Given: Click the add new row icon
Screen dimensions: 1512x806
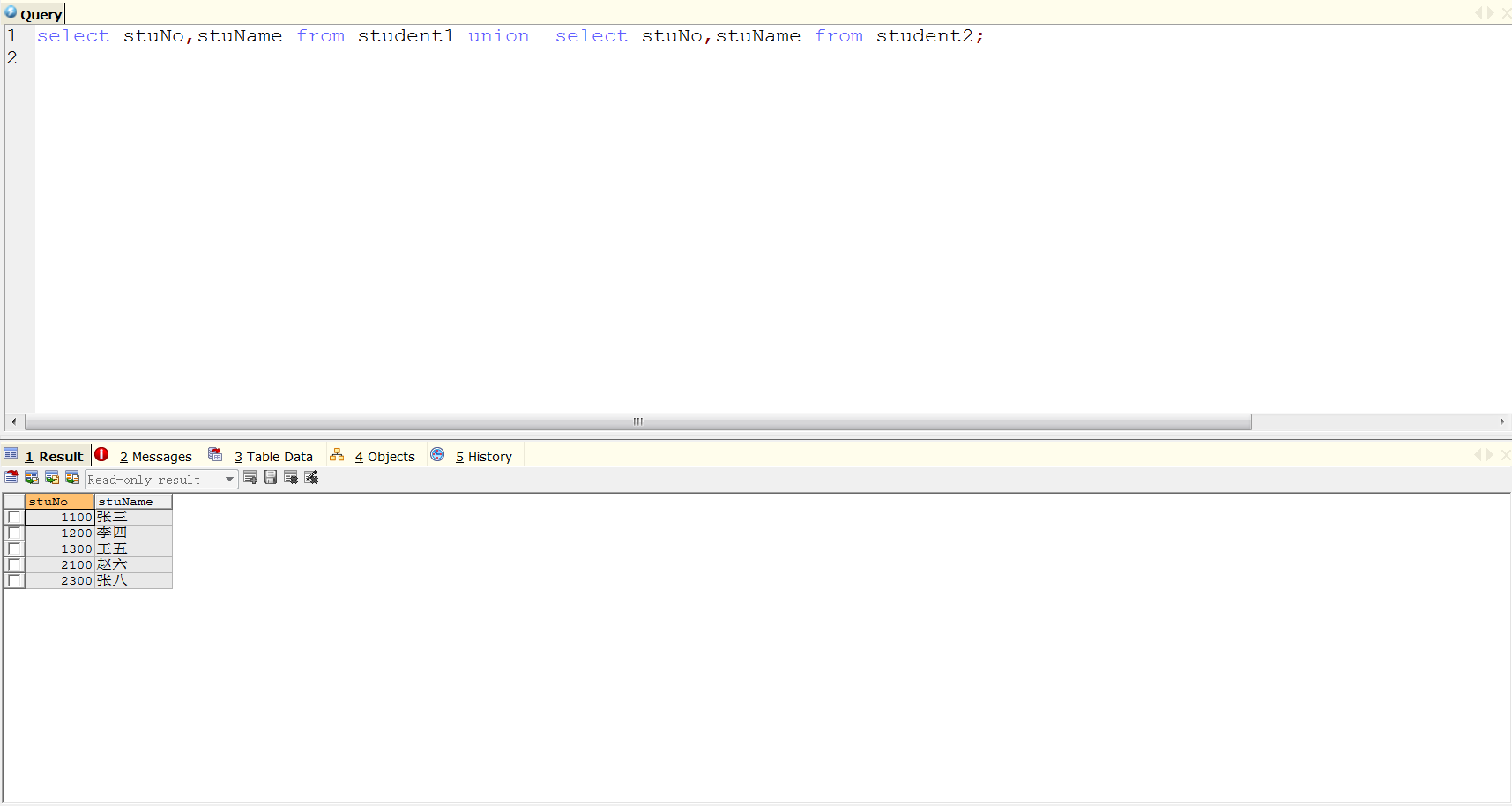Looking at the screenshot, I should 250,477.
